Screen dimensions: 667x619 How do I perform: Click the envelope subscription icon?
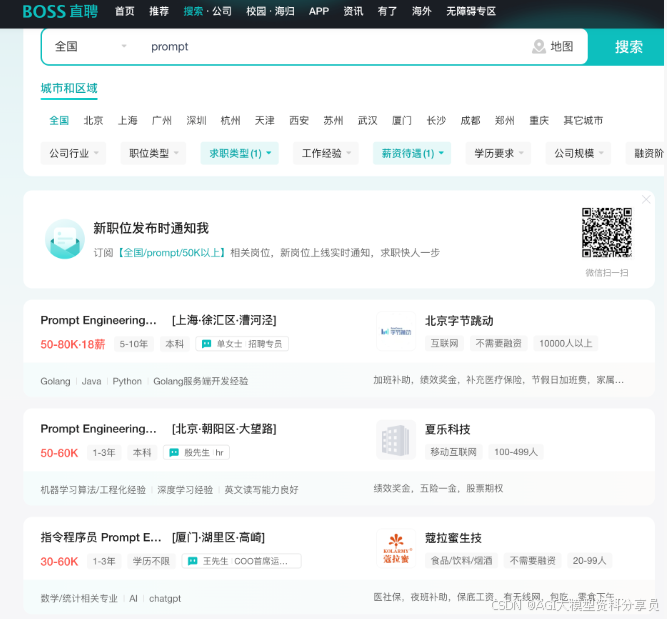pos(65,239)
